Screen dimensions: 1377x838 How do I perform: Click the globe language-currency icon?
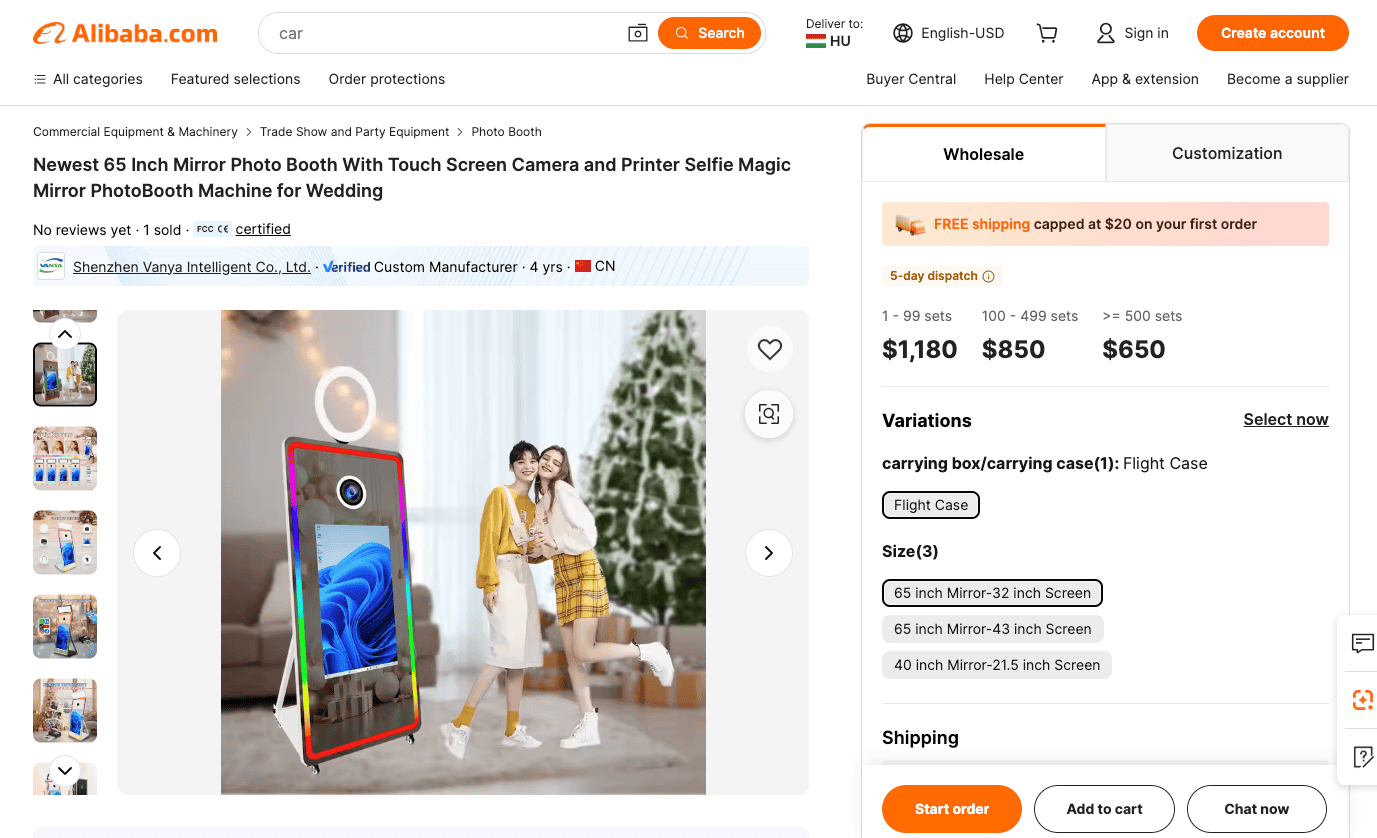(x=903, y=33)
